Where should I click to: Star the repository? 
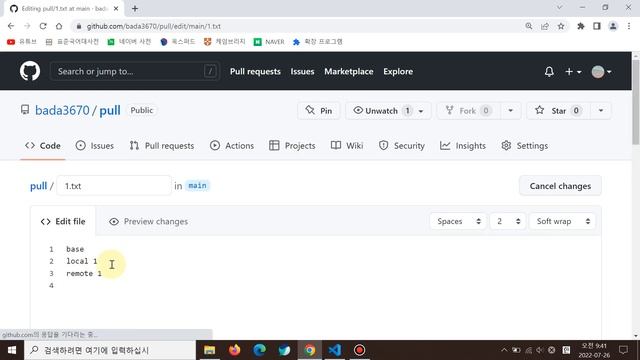coord(558,111)
